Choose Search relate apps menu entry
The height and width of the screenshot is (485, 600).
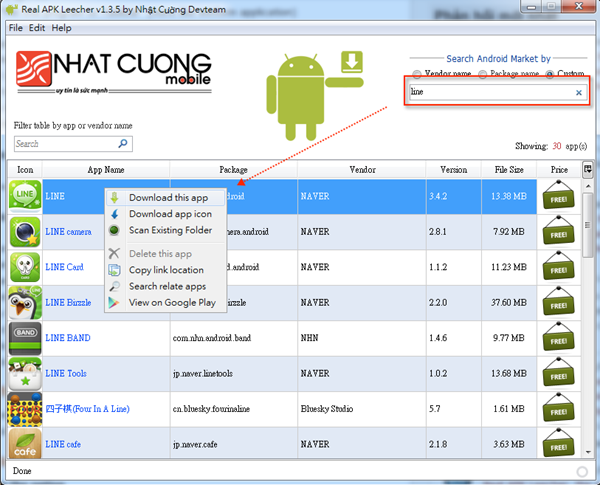165,286
